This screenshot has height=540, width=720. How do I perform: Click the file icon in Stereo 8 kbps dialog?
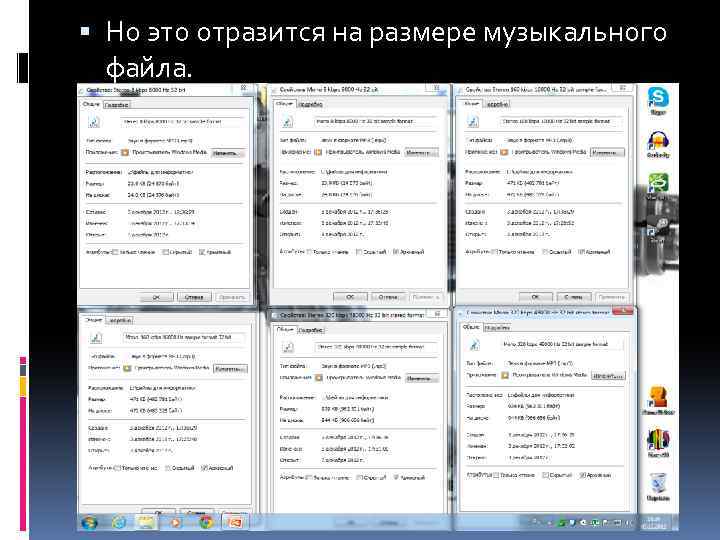tap(94, 122)
